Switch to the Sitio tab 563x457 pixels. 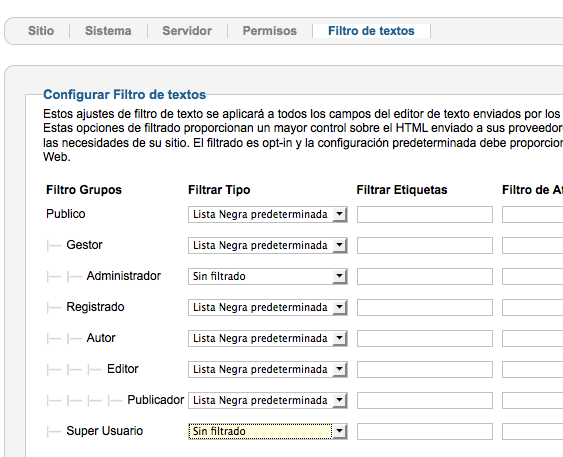tap(41, 31)
